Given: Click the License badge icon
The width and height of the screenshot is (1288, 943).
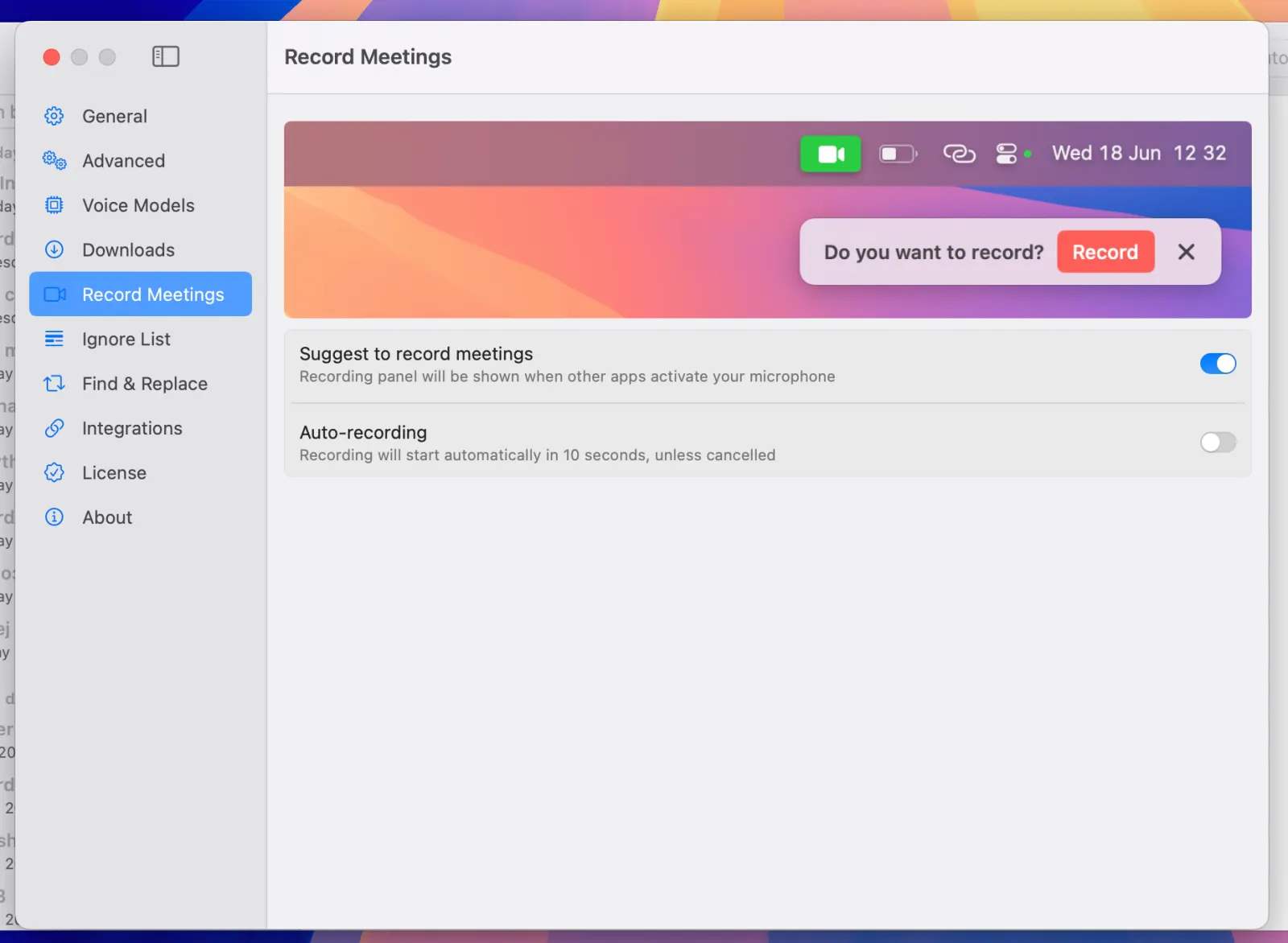Looking at the screenshot, I should [x=54, y=472].
